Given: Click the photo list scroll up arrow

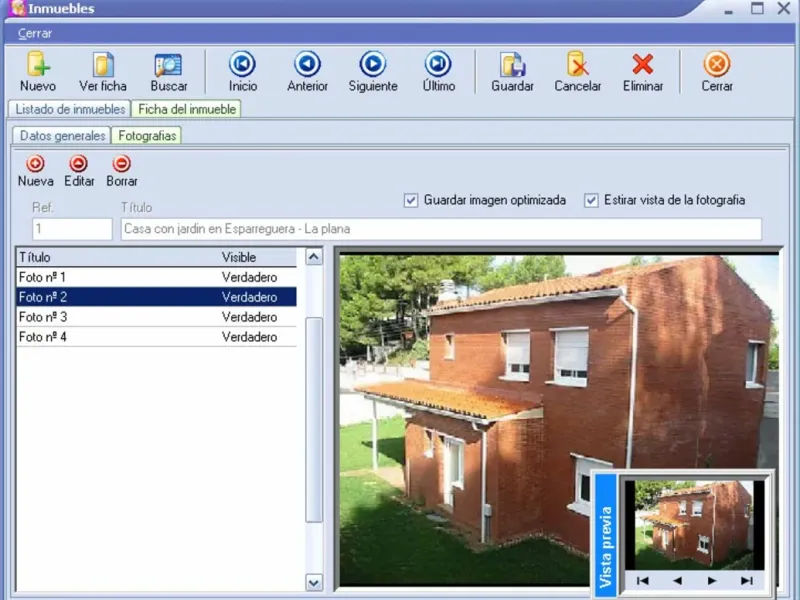Looking at the screenshot, I should click(314, 256).
